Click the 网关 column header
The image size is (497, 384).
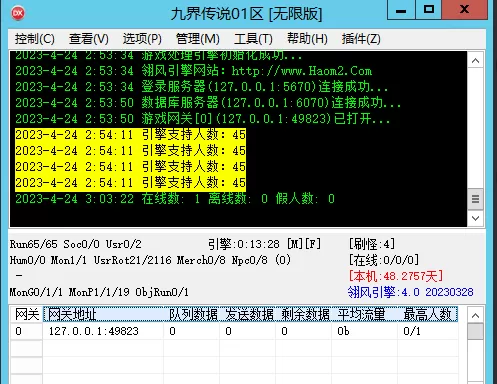click(27, 314)
